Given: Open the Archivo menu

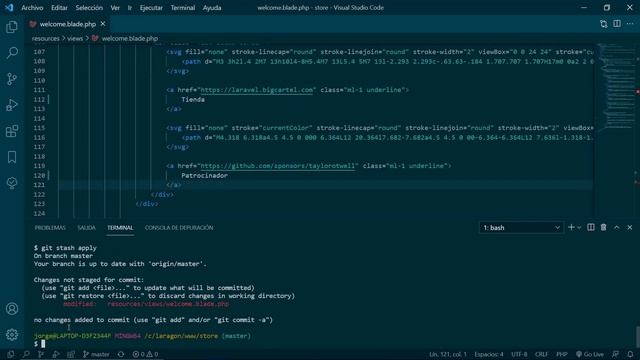Looking at the screenshot, I should click(x=32, y=8).
